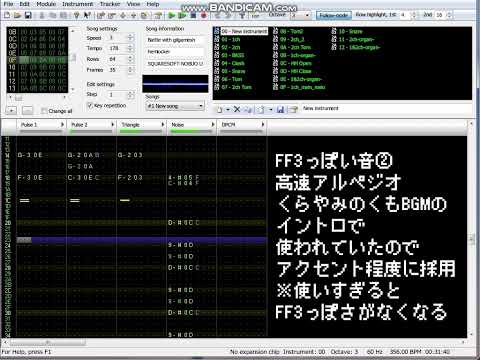Open the Edit menu
The height and width of the screenshot is (360, 480).
click(25, 4)
